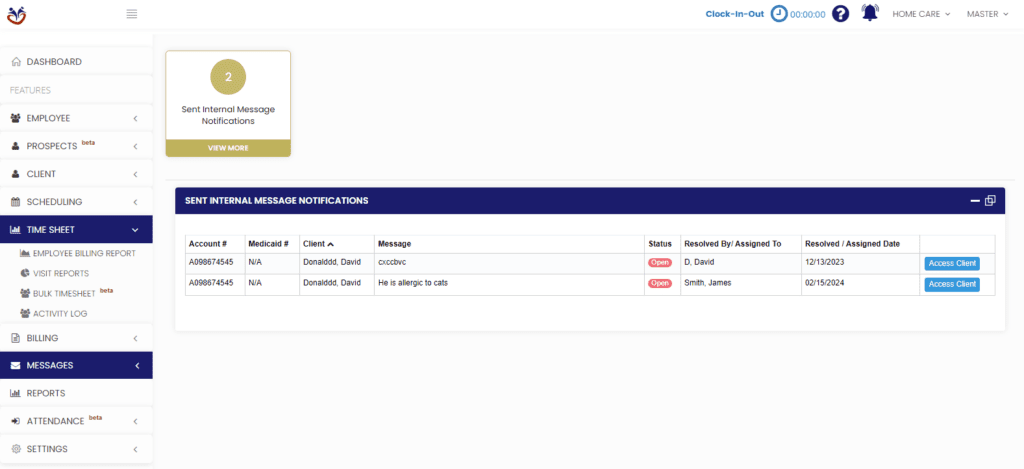This screenshot has height=469, width=1024.
Task: Click the hamburger menu icon
Action: coord(132,14)
